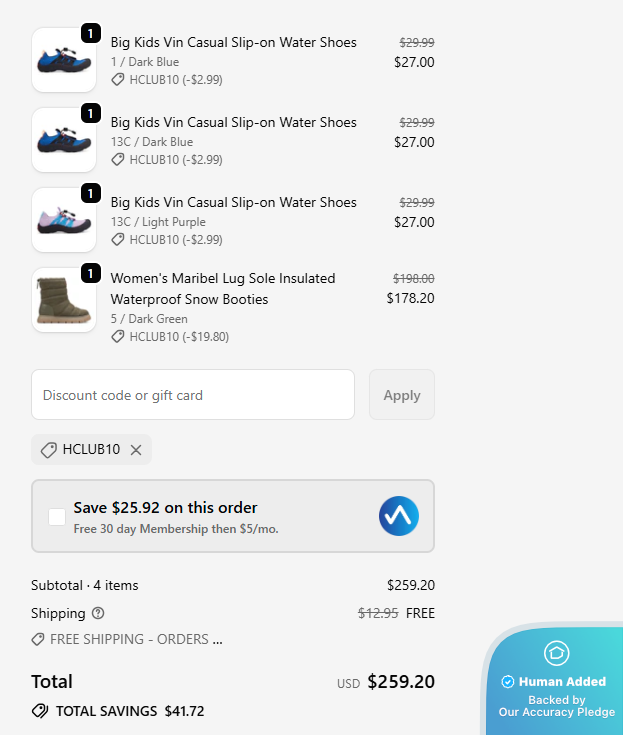Click the Human Added house badge icon
Image resolution: width=623 pixels, height=735 pixels.
(556, 653)
